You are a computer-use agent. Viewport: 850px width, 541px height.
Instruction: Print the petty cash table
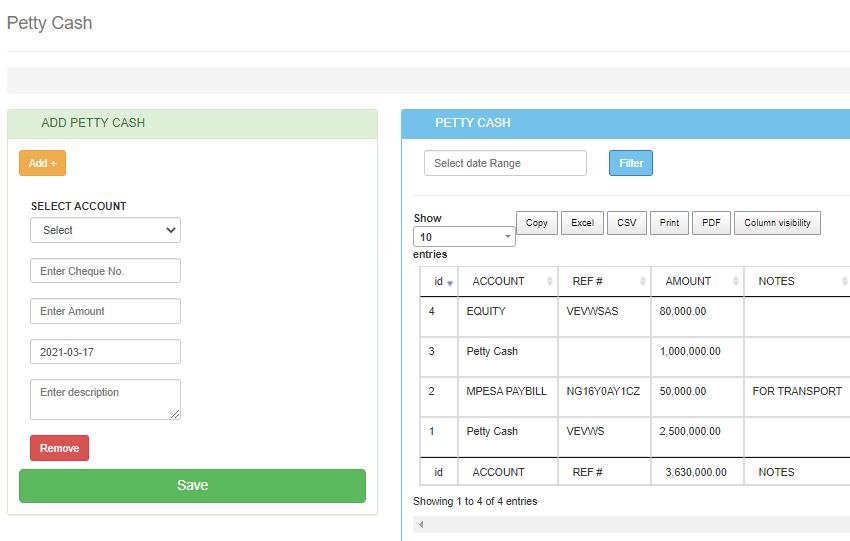click(x=669, y=223)
